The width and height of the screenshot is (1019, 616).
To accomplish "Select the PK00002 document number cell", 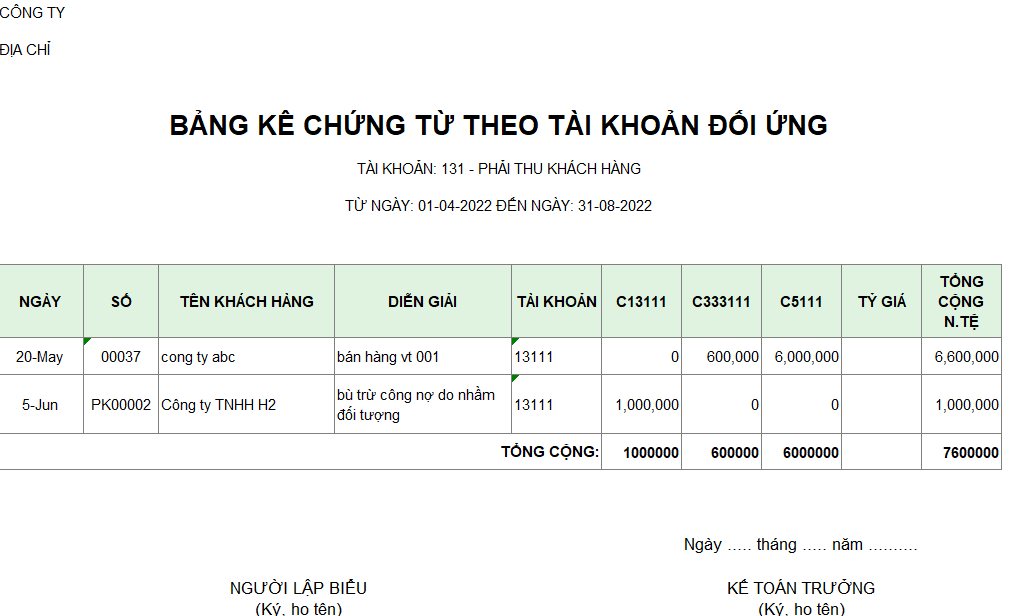I will pyautogui.click(x=121, y=405).
